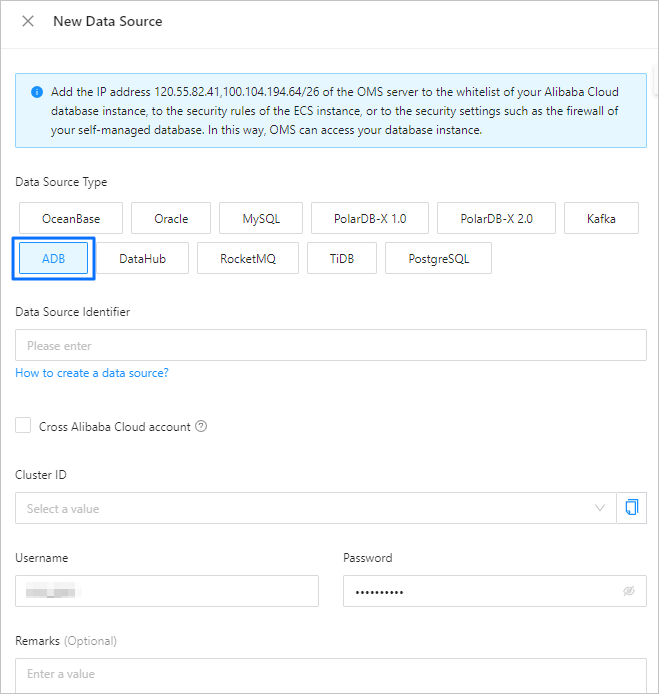This screenshot has height=694, width=659.
Task: Click the copy icon next to Cluster ID
Action: (x=631, y=508)
